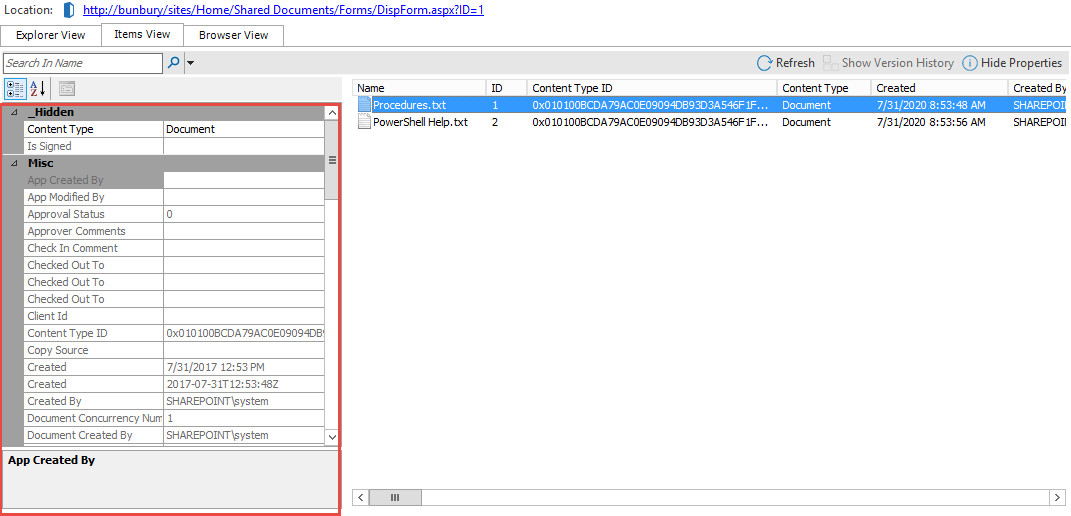Screen dimensions: 1071x516
Task: Sort properties alphabetically with A-Z icon
Action: tap(38, 88)
